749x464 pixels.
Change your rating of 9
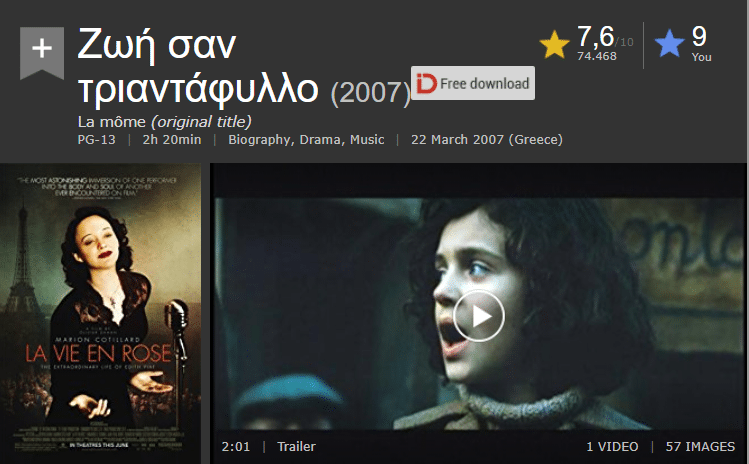(699, 36)
